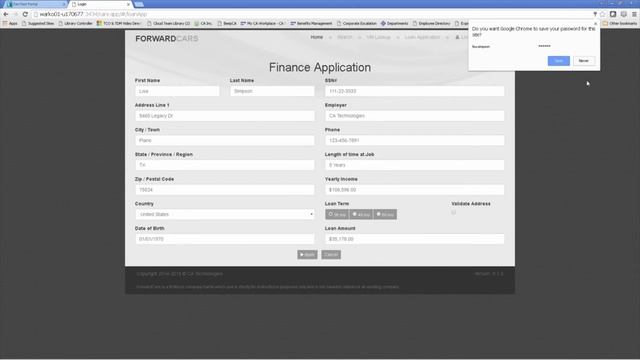The height and width of the screenshot is (360, 640).
Task: Open the Library Controller bookmark
Action: tap(76, 23)
